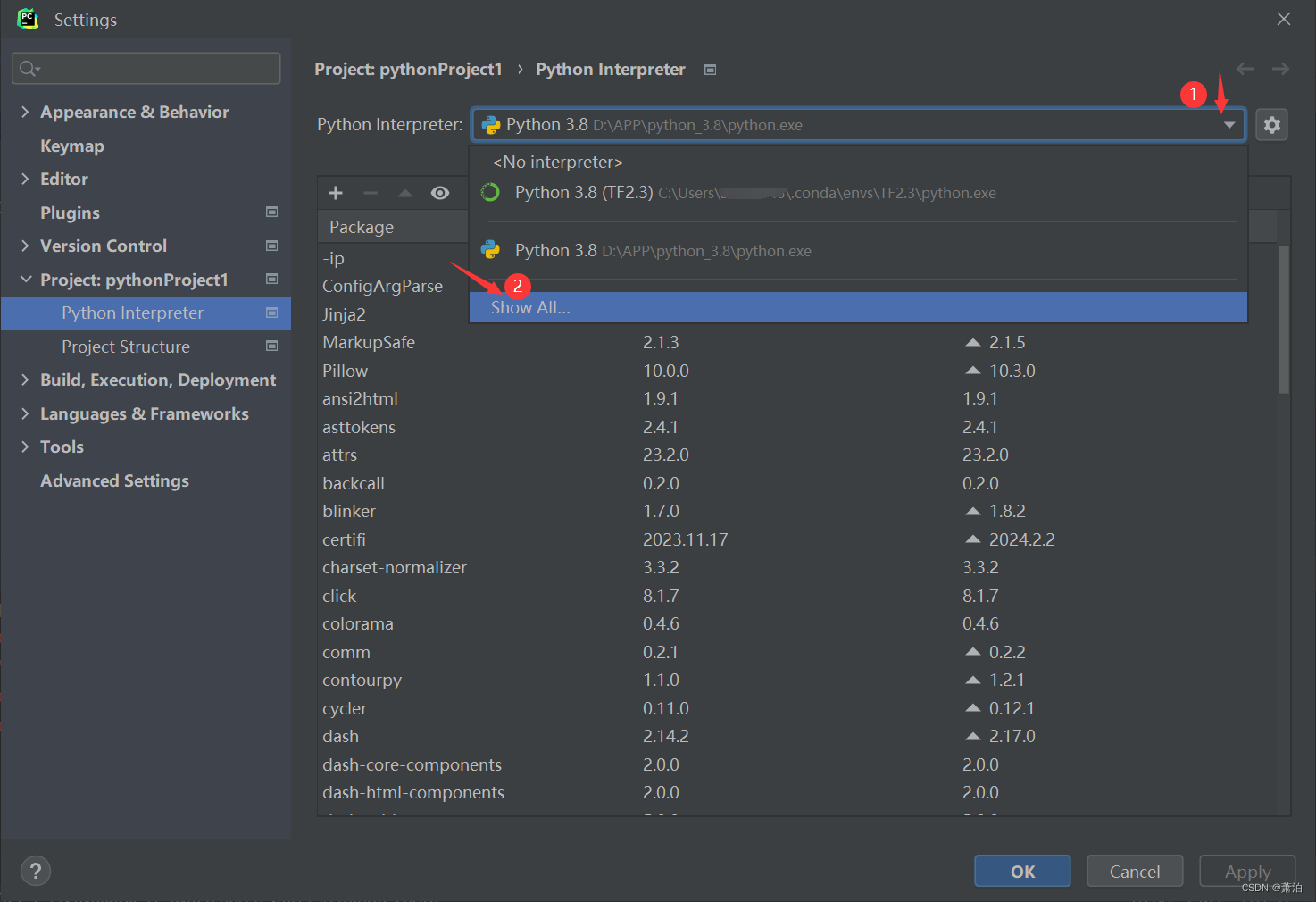Click the settings search field
Image resolution: width=1316 pixels, height=902 pixels.
(146, 69)
